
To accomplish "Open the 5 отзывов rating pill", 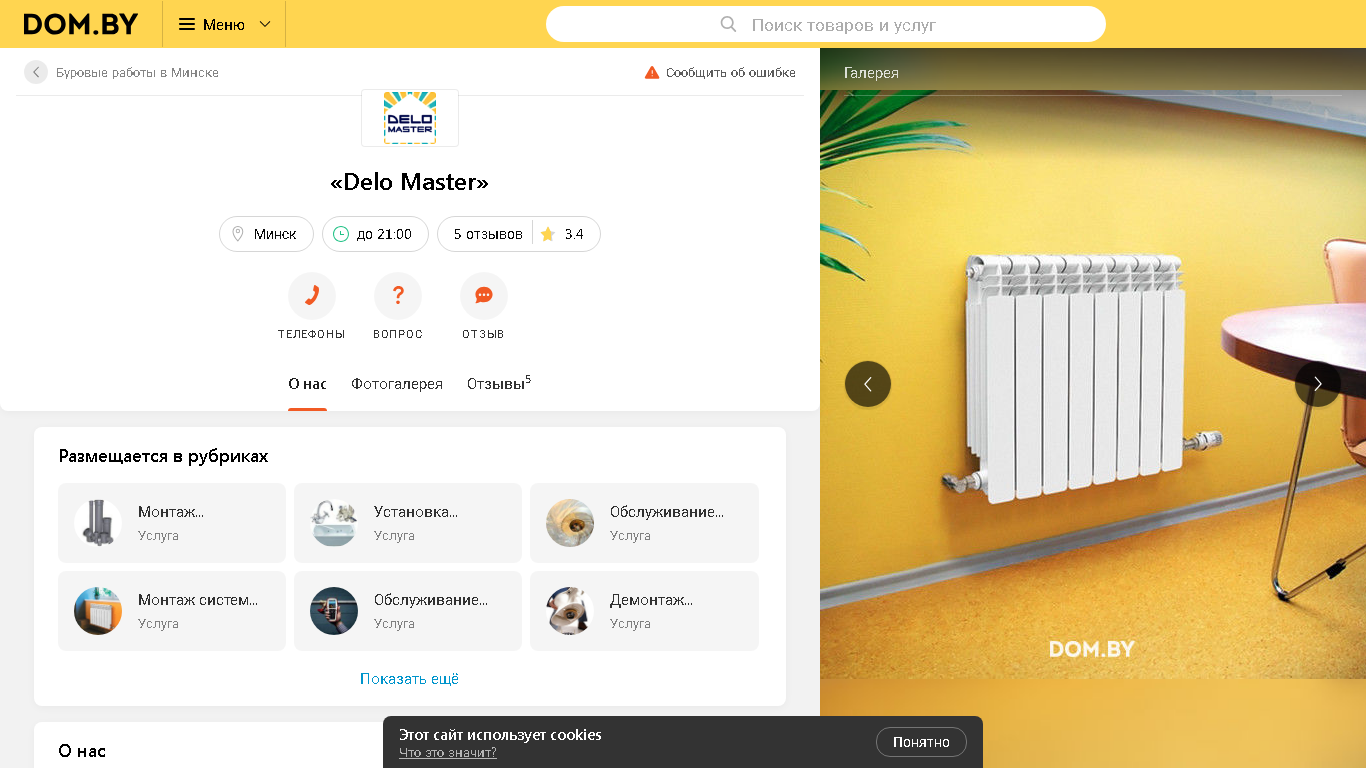I will 519,234.
